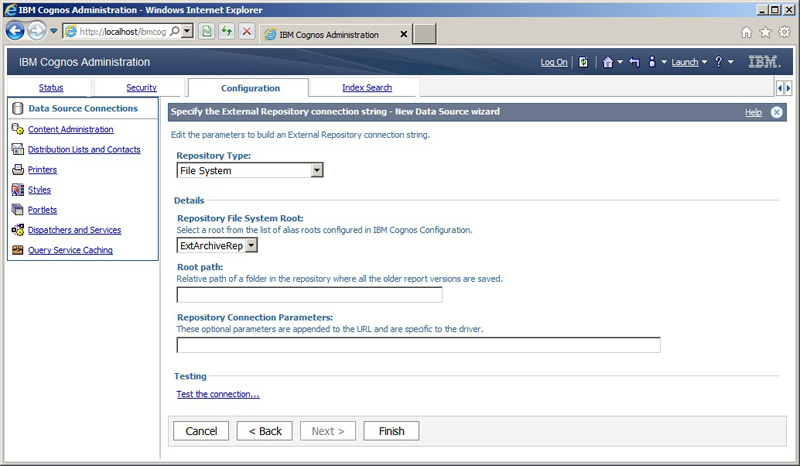
Task: Click the address bar search magnifier icon
Action: pyautogui.click(x=174, y=31)
